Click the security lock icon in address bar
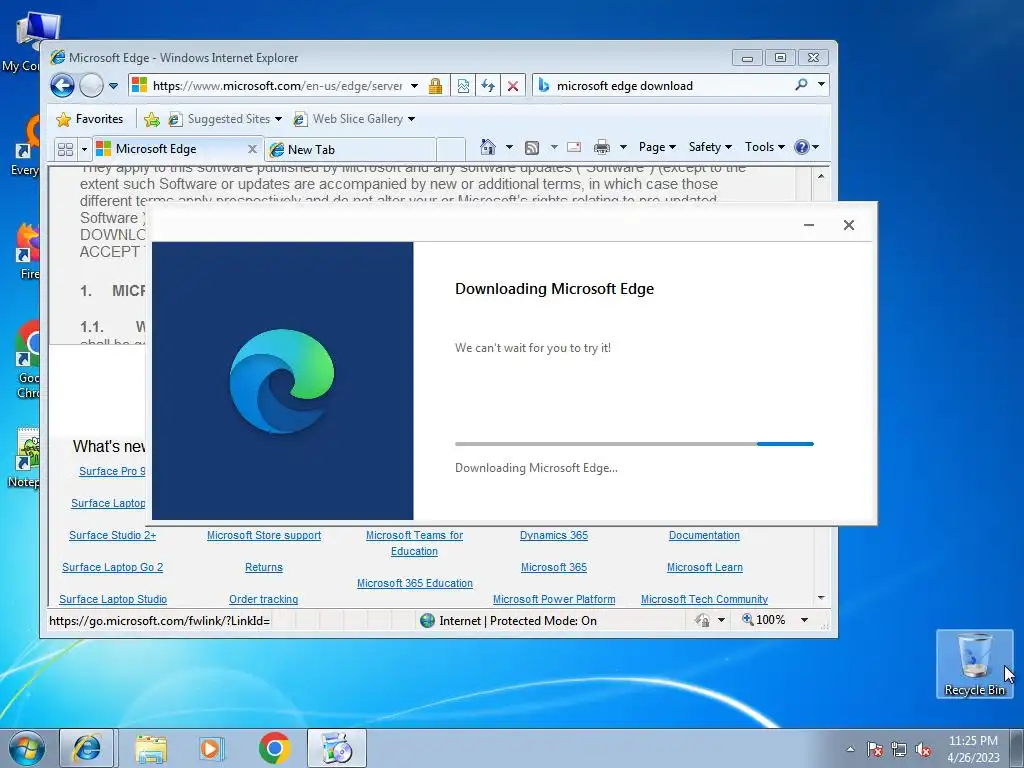The image size is (1024, 768). (435, 86)
